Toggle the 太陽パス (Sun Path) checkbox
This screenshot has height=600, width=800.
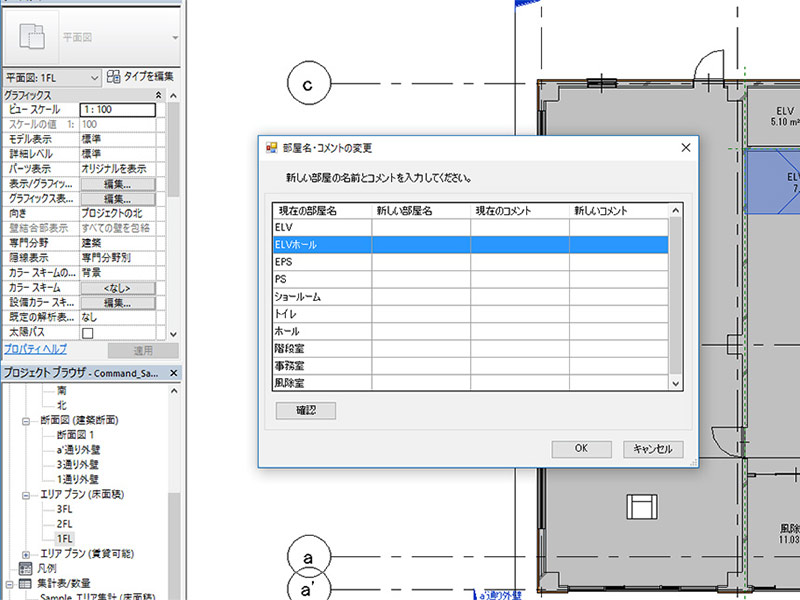pyautogui.click(x=88, y=331)
